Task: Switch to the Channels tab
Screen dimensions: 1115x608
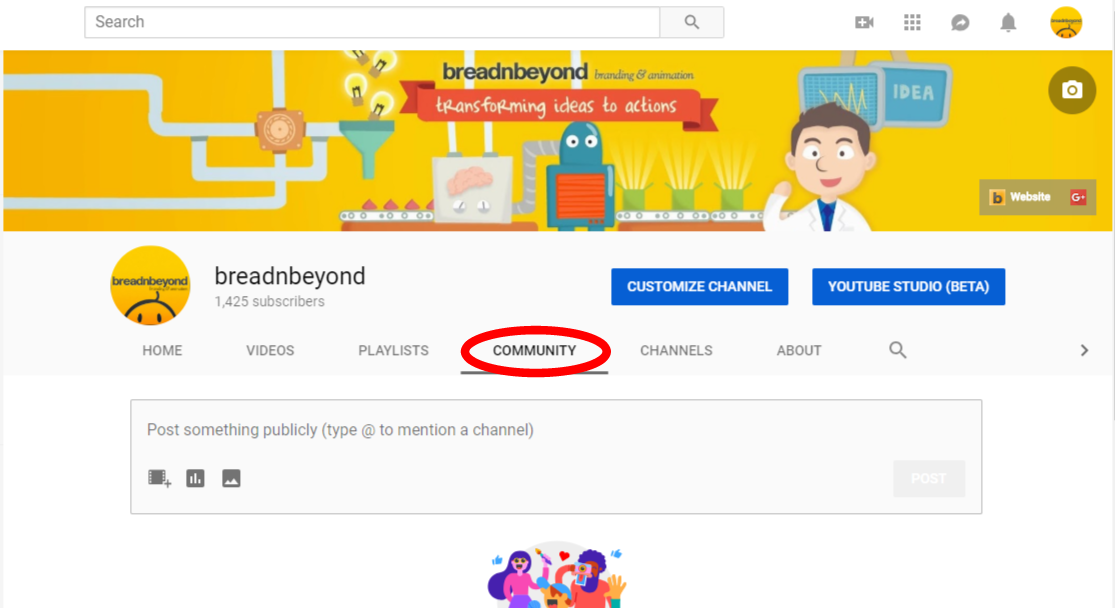Action: (676, 351)
